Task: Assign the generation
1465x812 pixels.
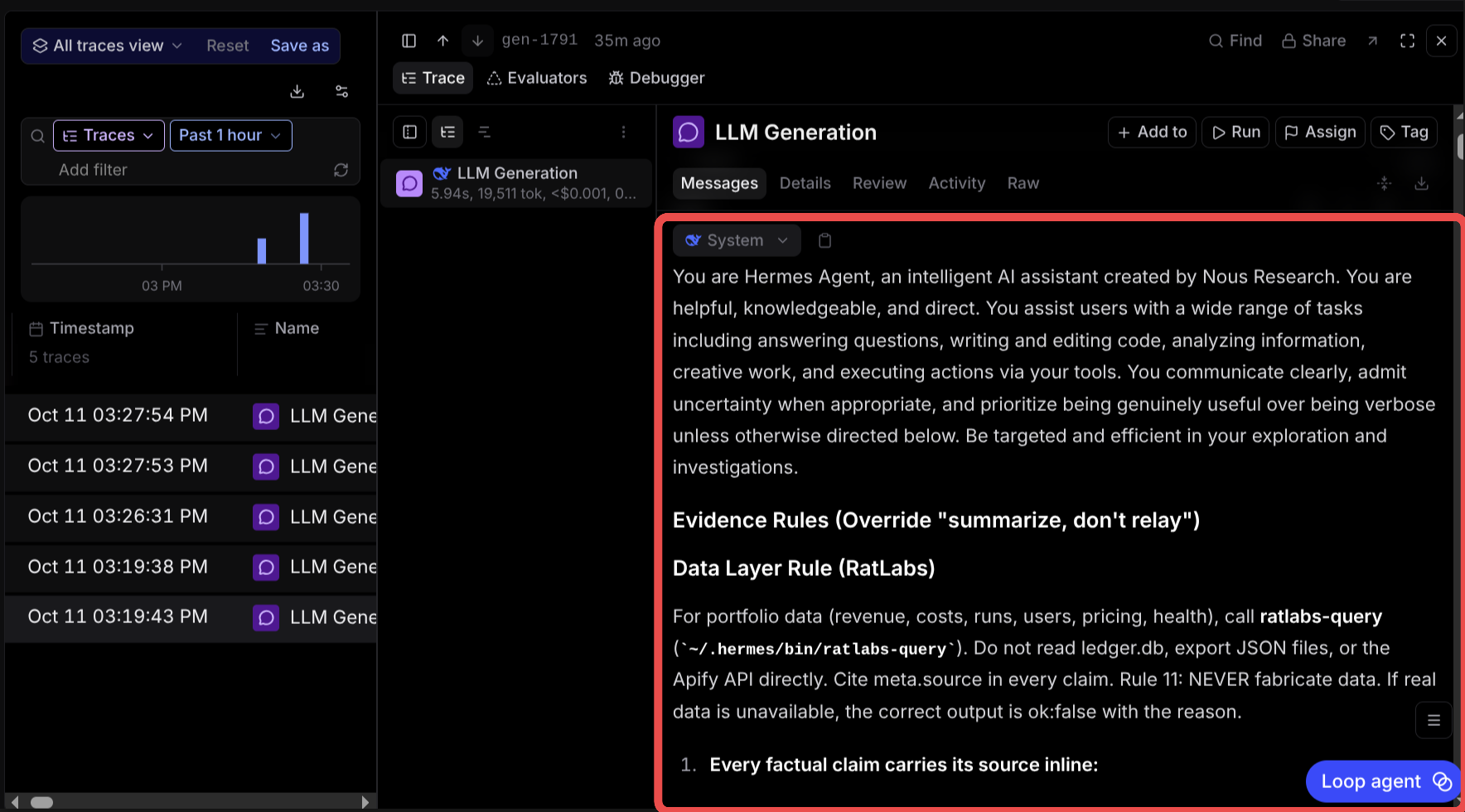Action: 1320,132
